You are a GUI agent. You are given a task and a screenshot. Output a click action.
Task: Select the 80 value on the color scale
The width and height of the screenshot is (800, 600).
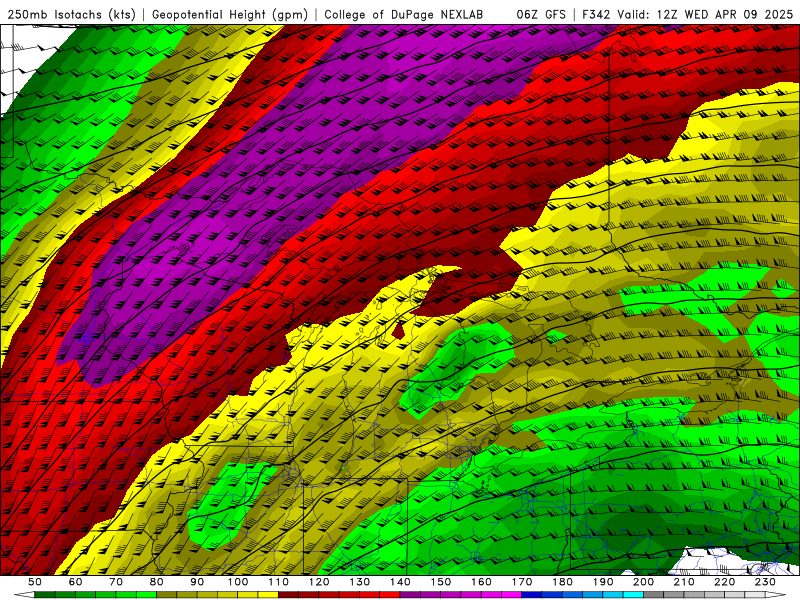click(x=157, y=582)
